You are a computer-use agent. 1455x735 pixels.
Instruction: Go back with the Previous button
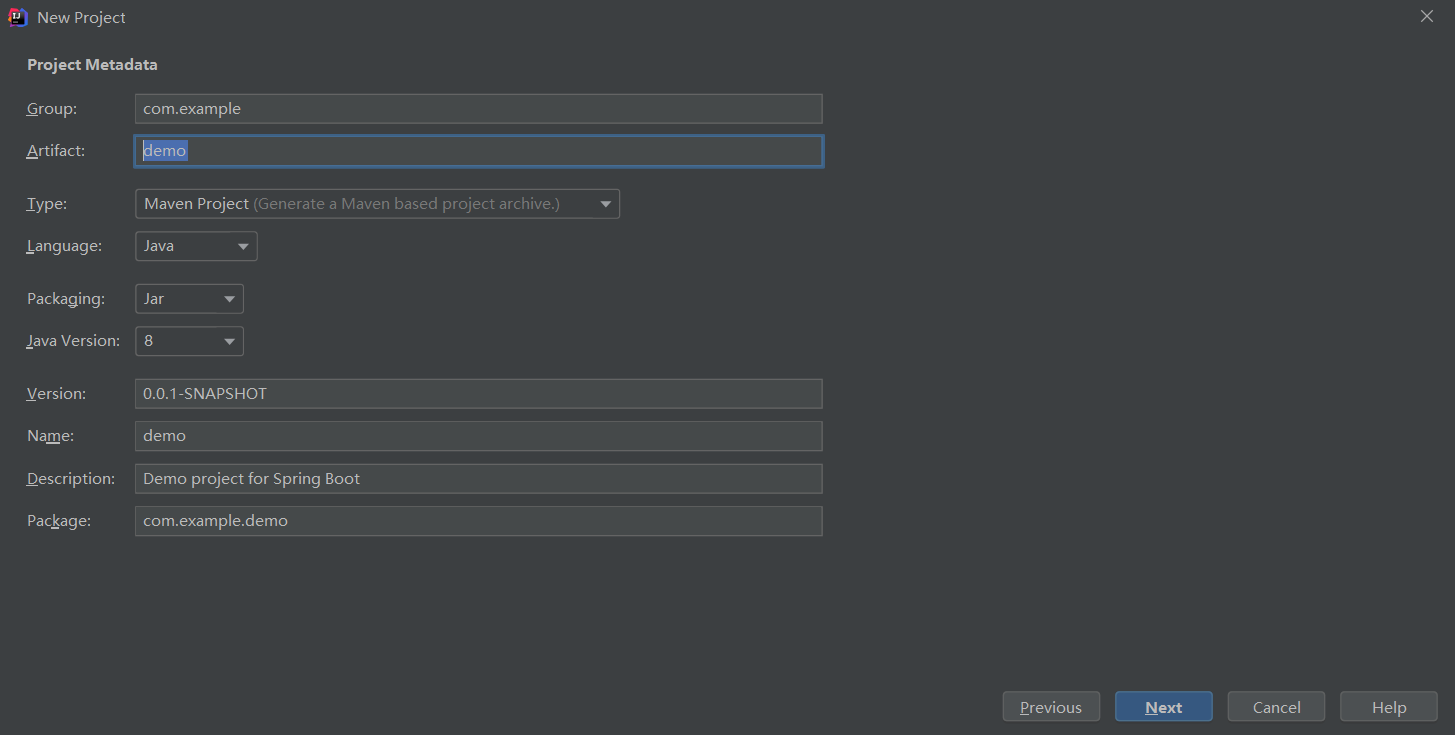(1051, 707)
